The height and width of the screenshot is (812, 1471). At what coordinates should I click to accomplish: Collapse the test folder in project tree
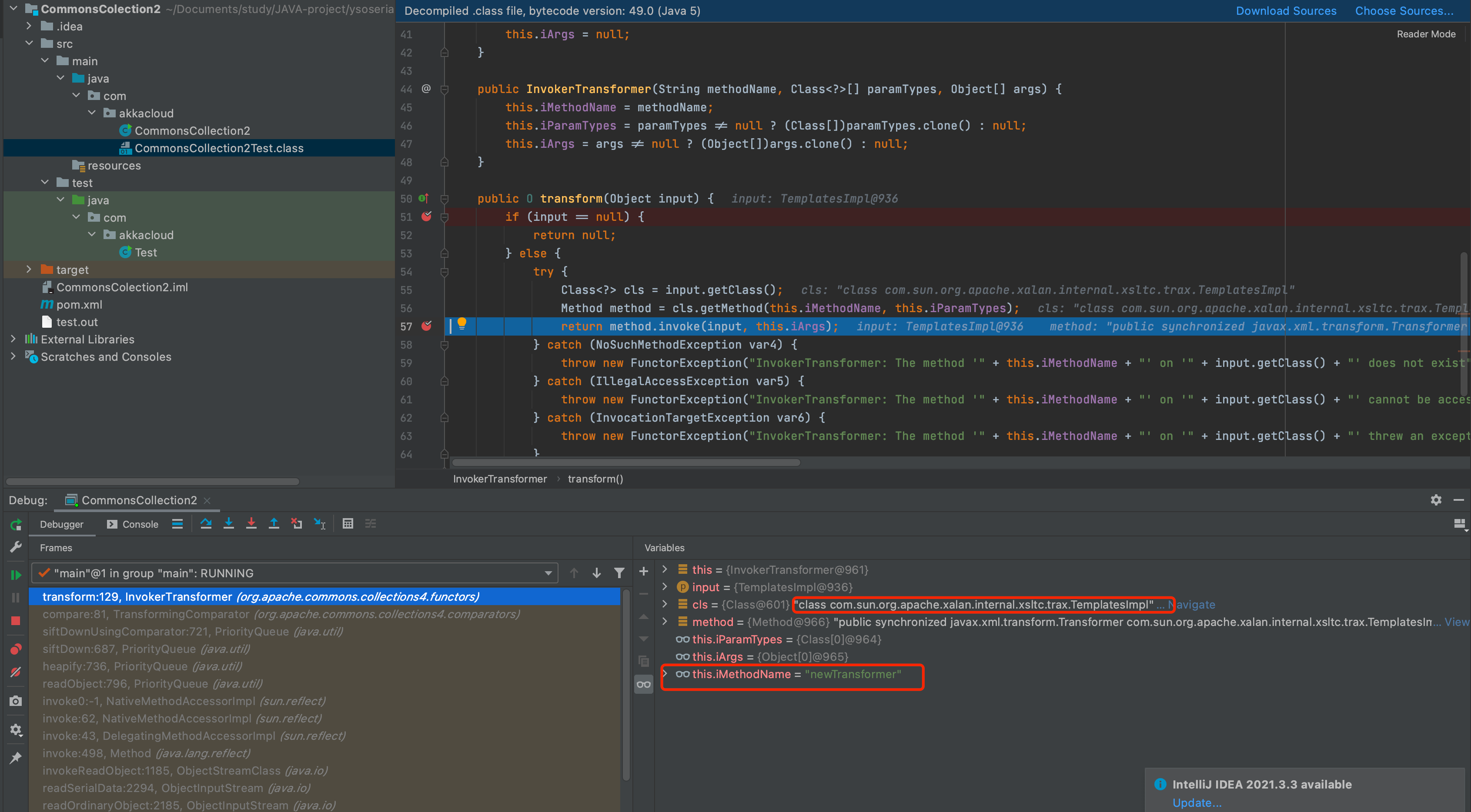45,182
